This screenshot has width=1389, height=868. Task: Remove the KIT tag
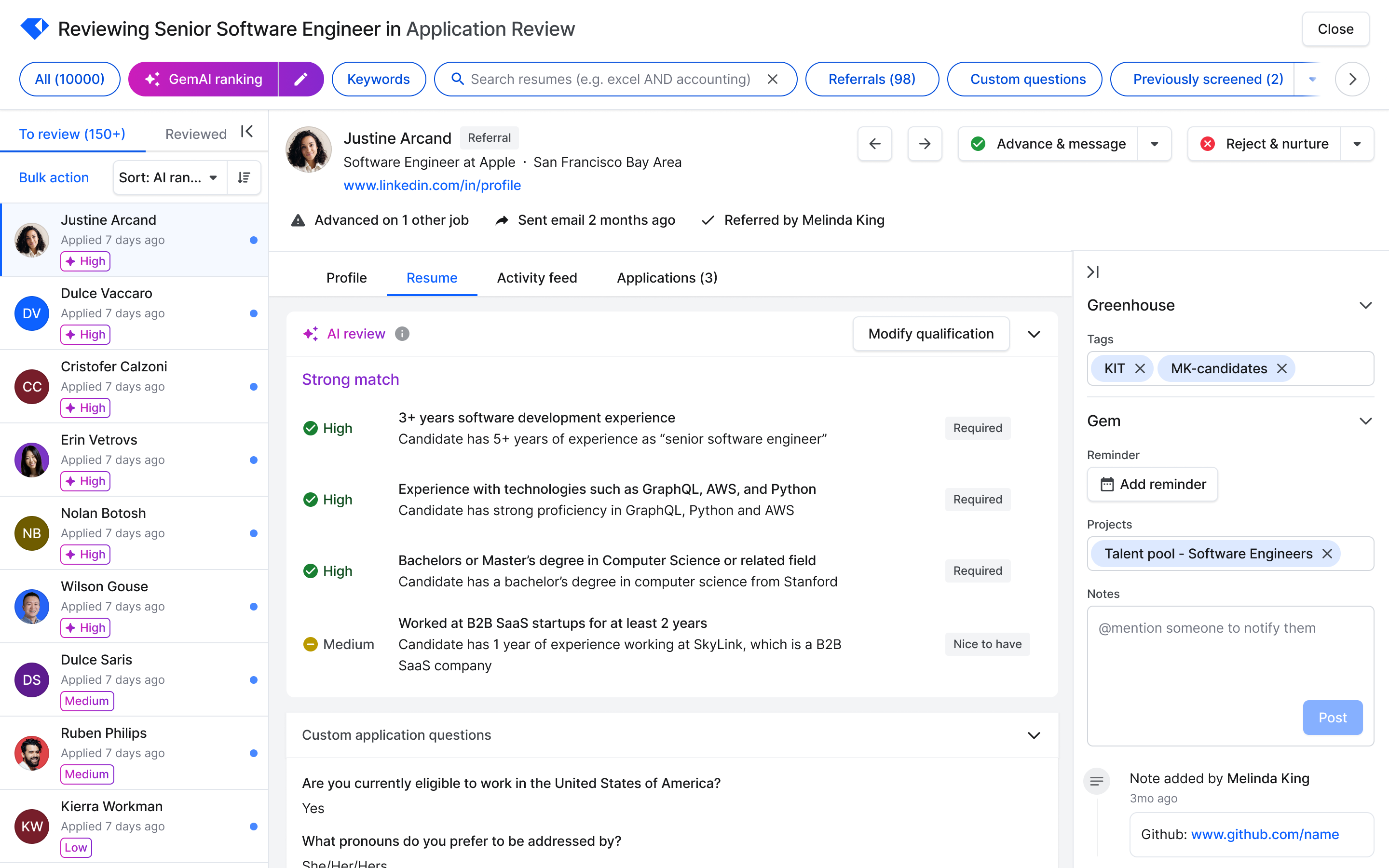[1140, 368]
